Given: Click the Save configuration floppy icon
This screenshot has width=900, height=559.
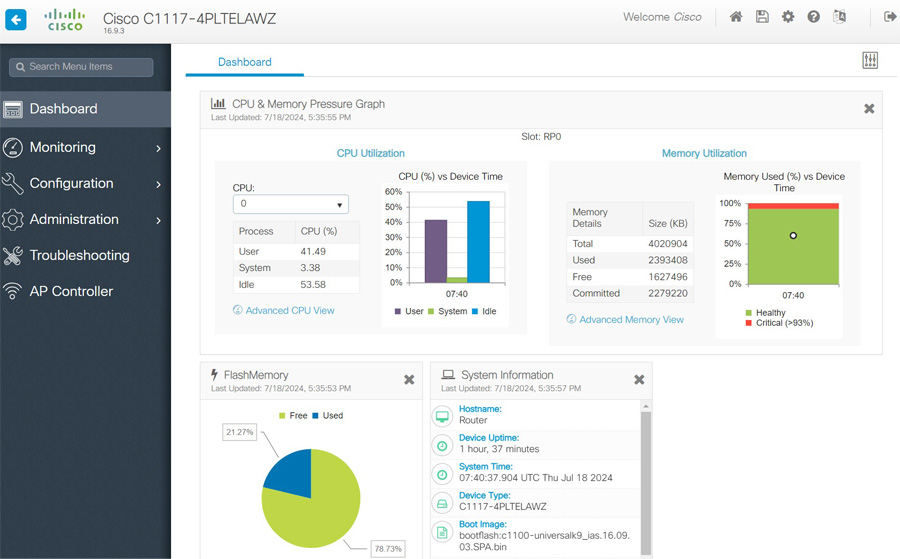Looking at the screenshot, I should 762,17.
